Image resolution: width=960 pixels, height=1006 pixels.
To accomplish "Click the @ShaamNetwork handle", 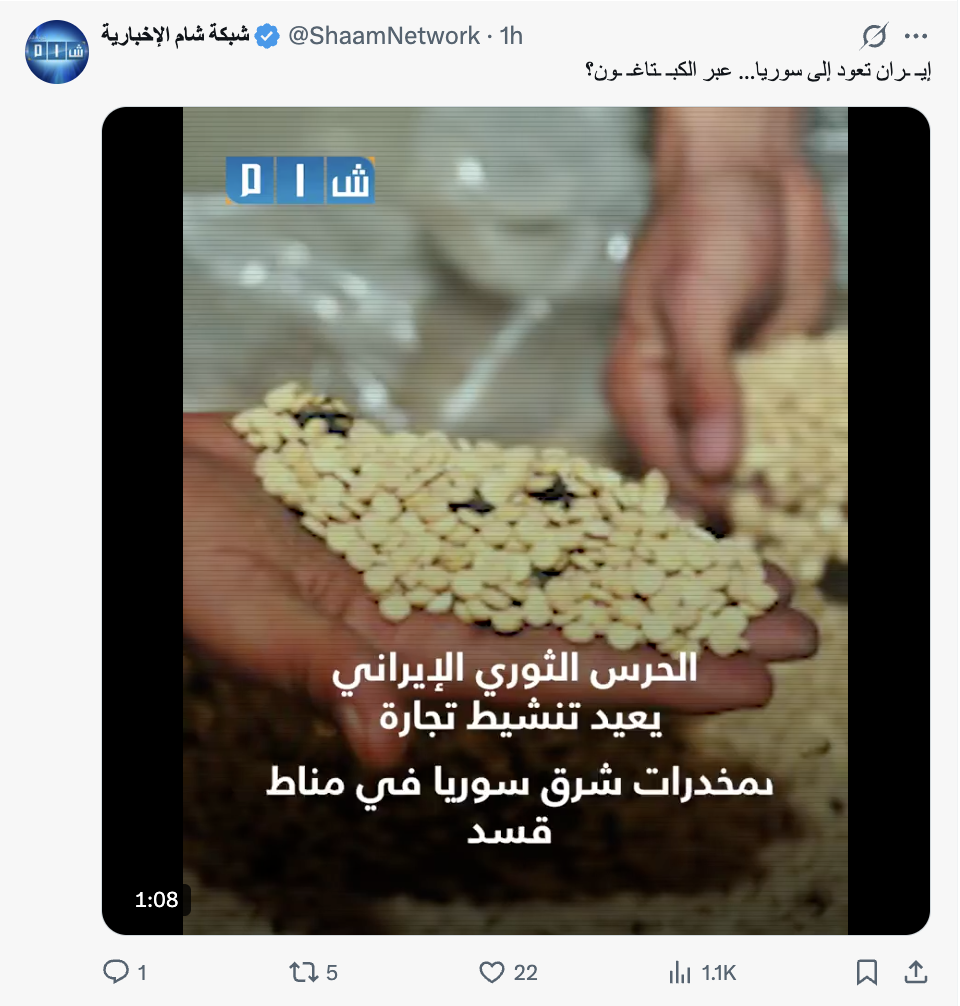I will click(x=384, y=36).
